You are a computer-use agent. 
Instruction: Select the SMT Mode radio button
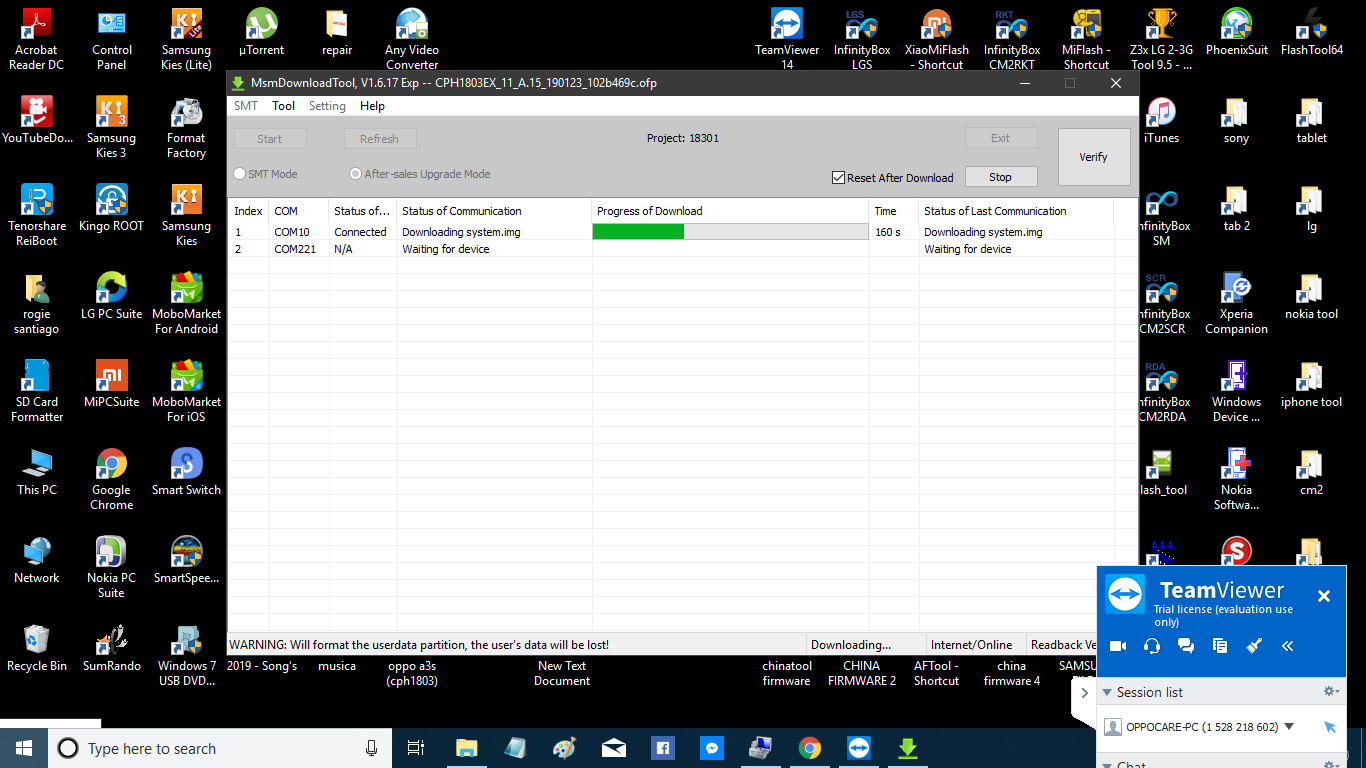coord(239,174)
